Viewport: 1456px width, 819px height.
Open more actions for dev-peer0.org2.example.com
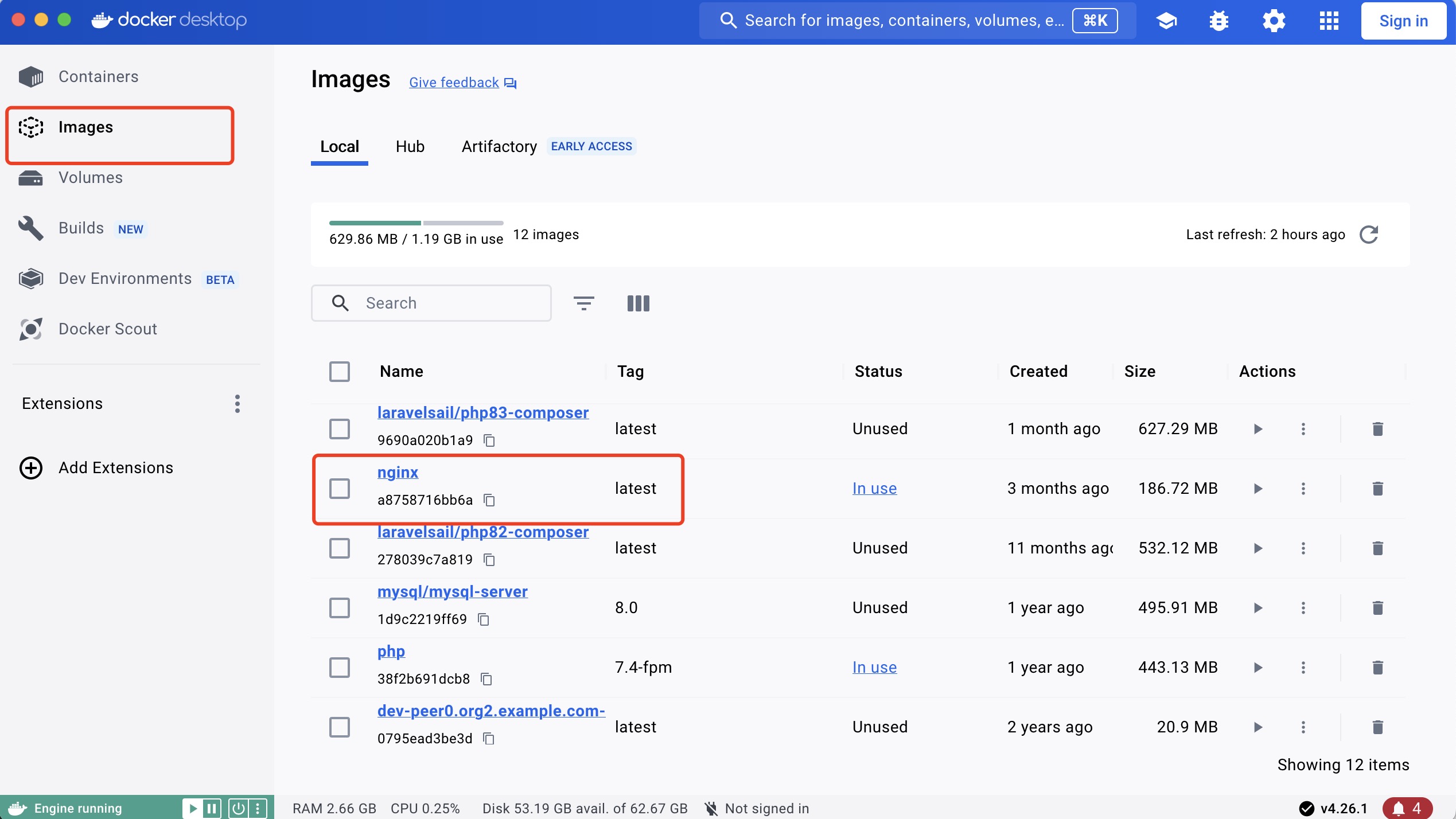click(x=1303, y=727)
